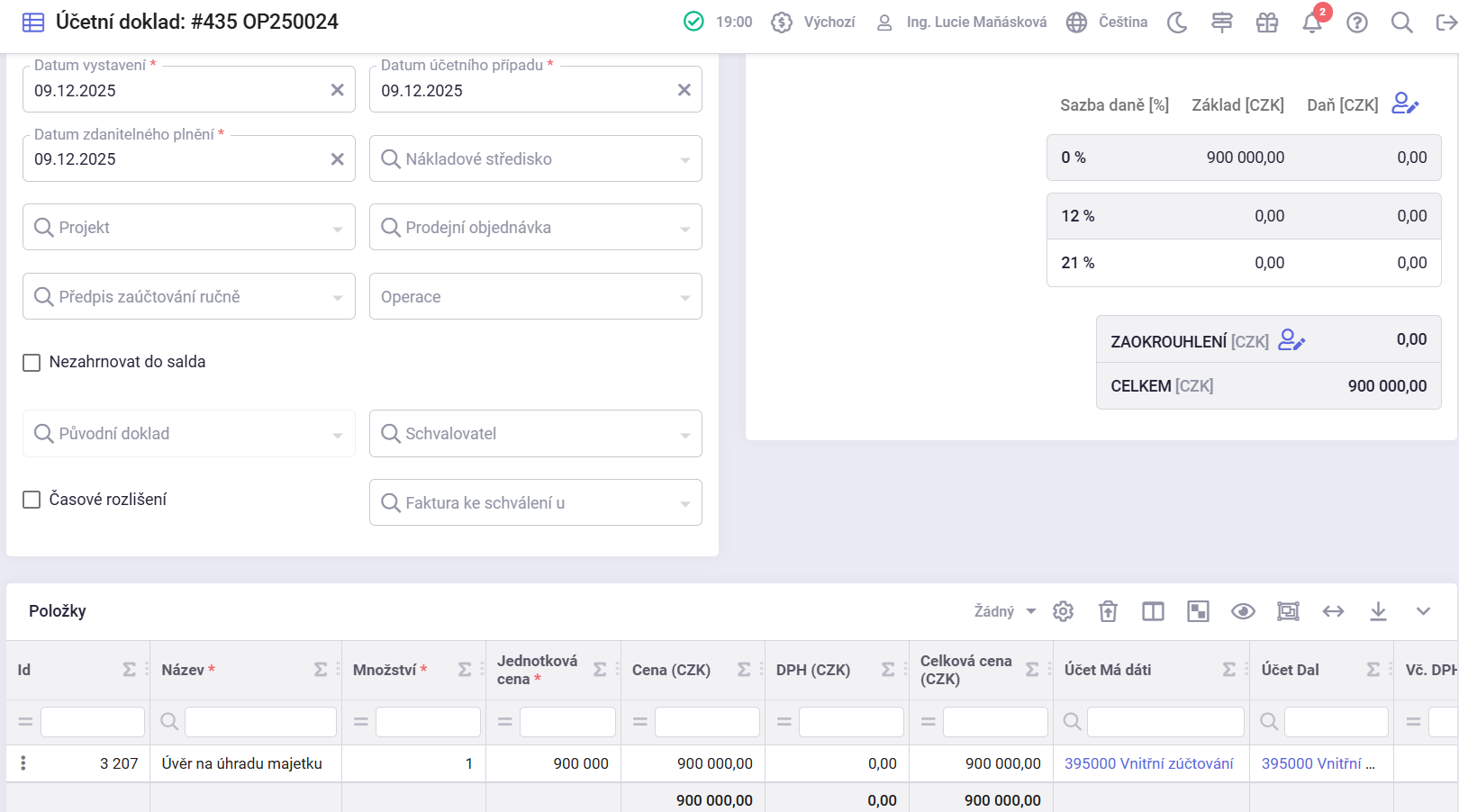Click delete items trash icon
The height and width of the screenshot is (812, 1459).
(1108, 611)
